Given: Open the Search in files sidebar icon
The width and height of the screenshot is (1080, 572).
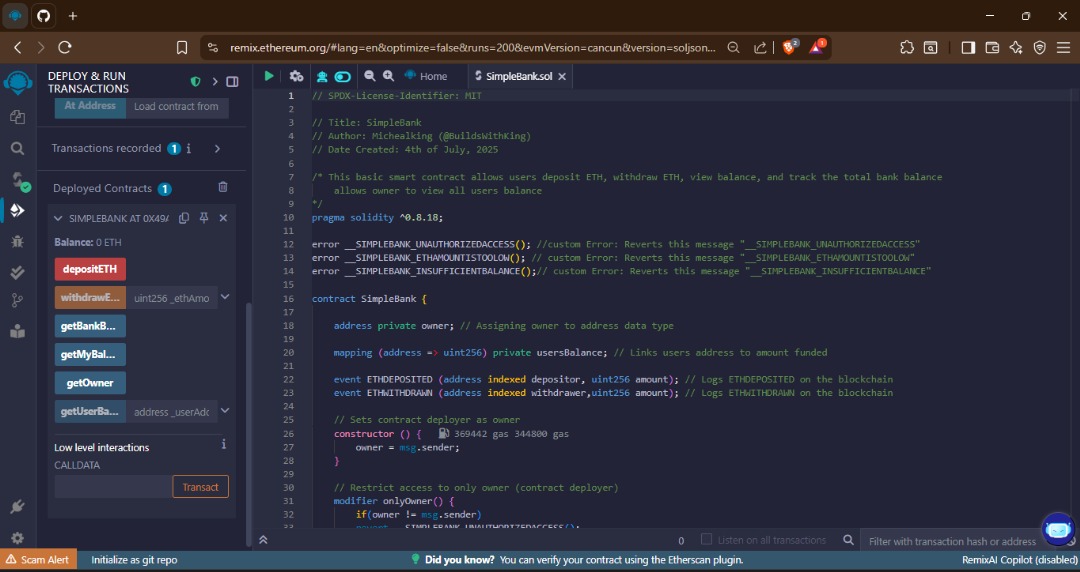Looking at the screenshot, I should click(x=17, y=148).
